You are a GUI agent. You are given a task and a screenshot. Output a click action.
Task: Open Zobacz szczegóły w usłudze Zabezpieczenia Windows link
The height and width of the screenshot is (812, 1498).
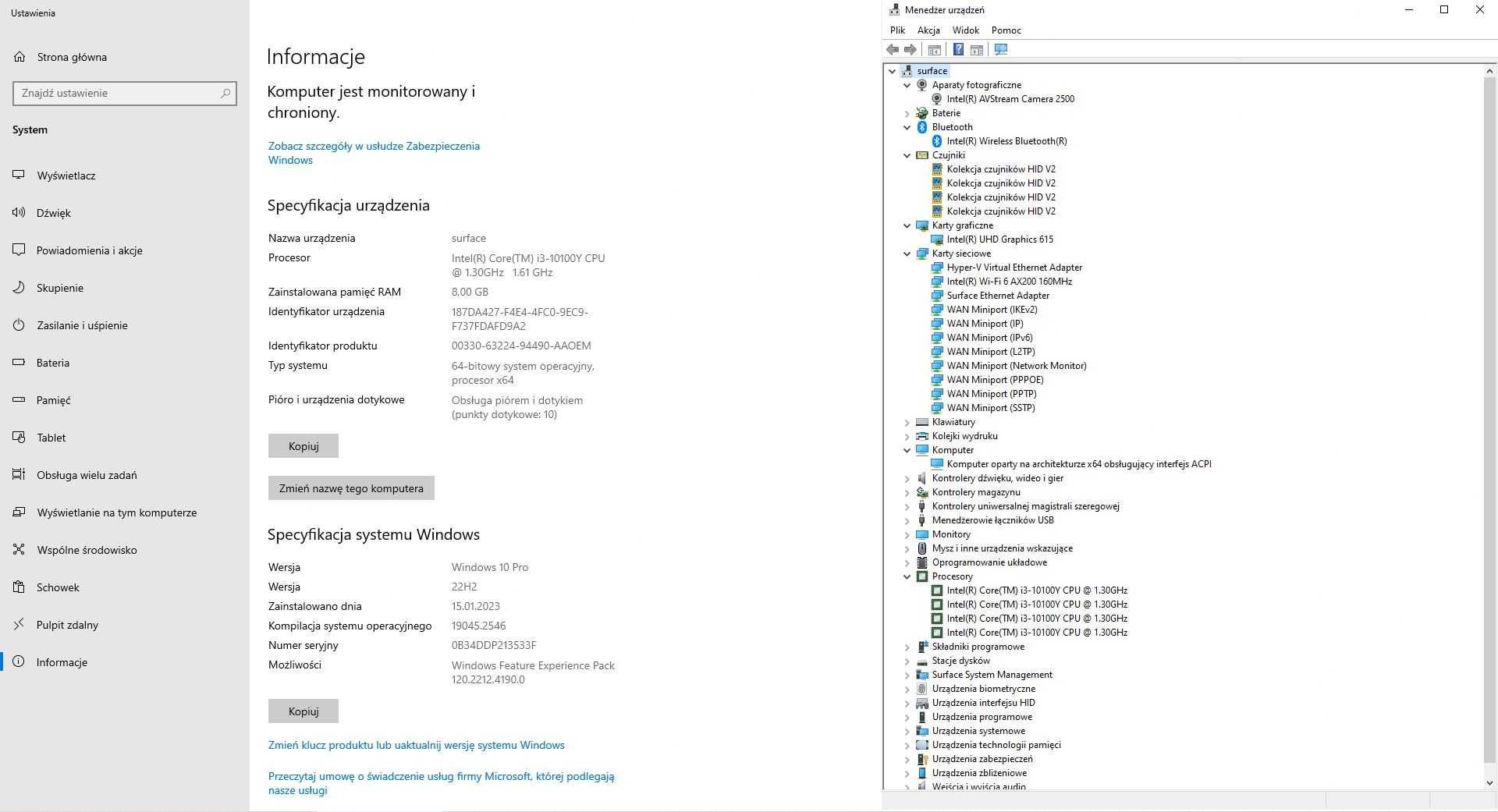(374, 153)
